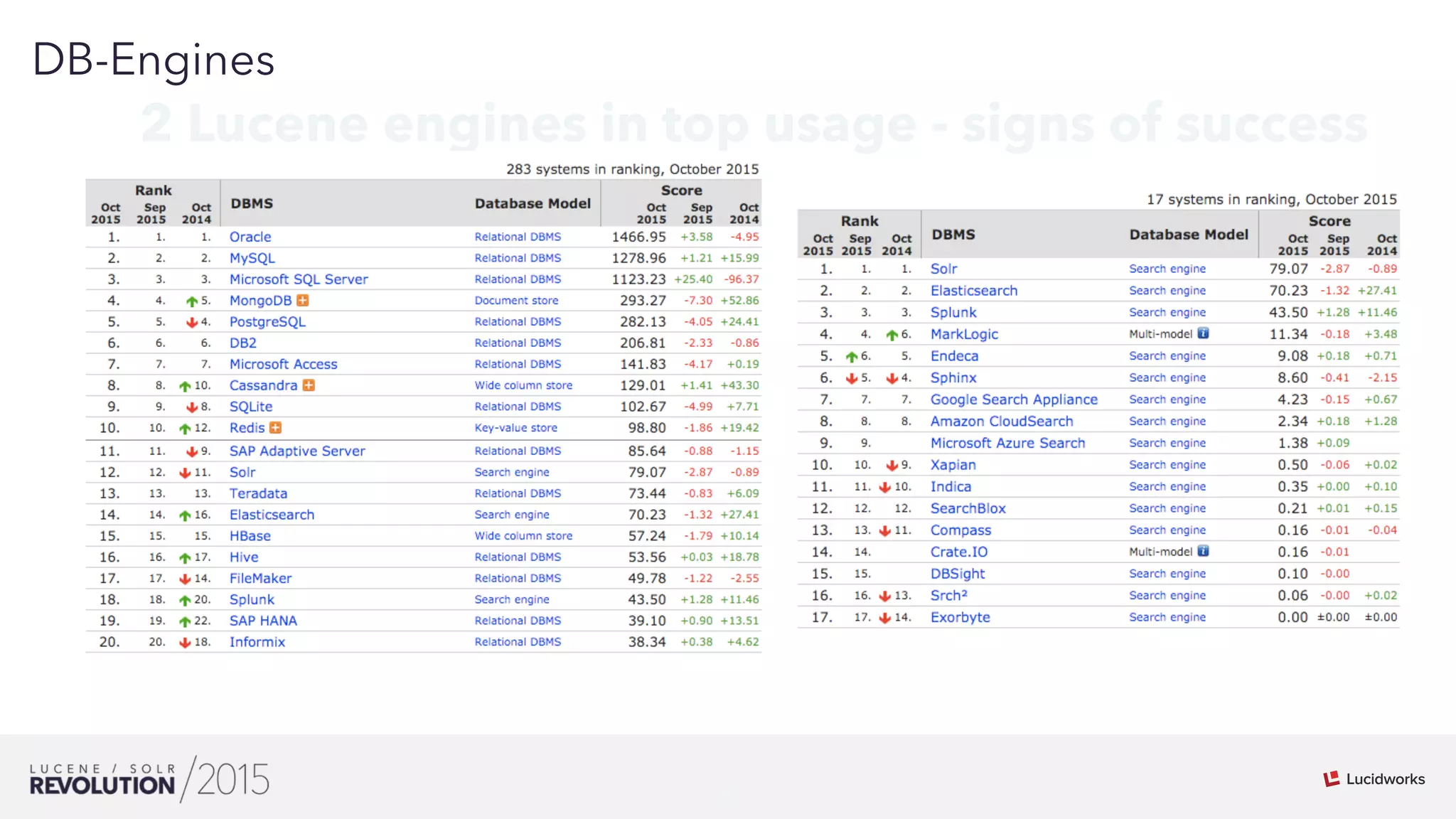Open the Microsoft Azure Search link

click(1007, 443)
